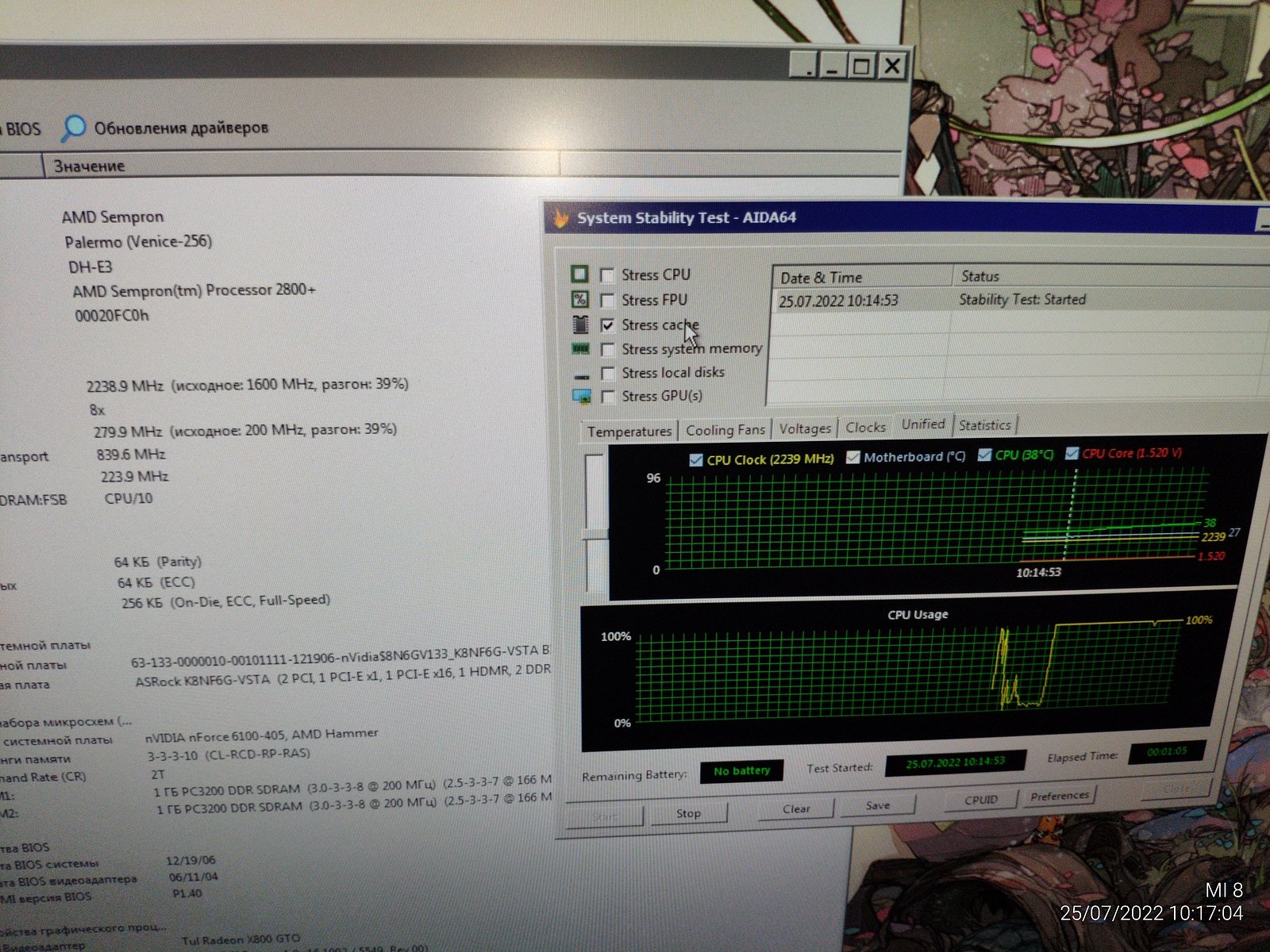Viewport: 1270px width, 952px height.
Task: Click the Clear button
Action: tap(796, 809)
